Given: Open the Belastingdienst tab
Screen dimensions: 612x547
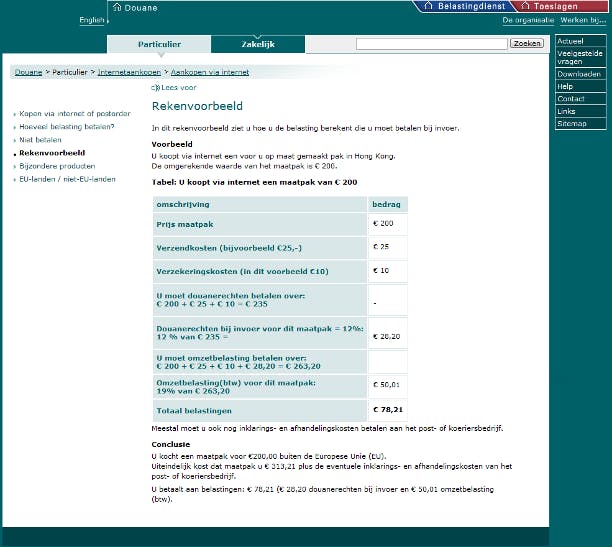Looking at the screenshot, I should [x=466, y=6].
